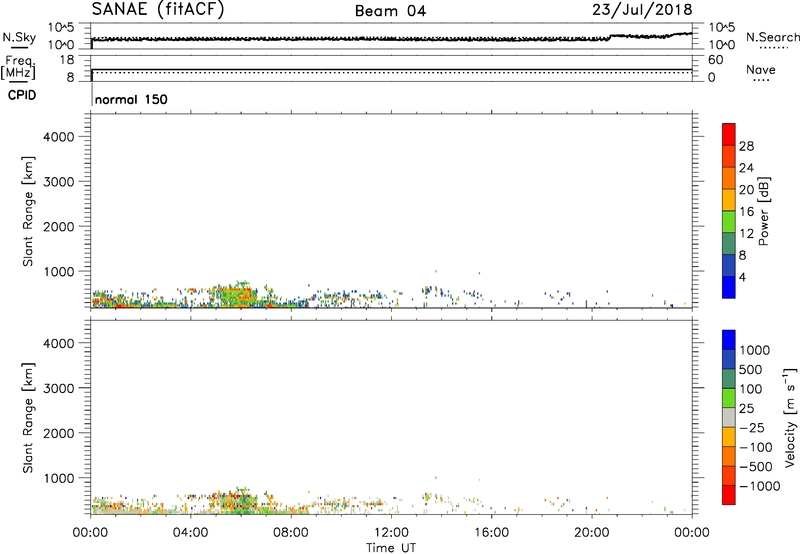800x554 pixels.
Task: Pick the Power bar segment between 24 and 28
Action: tap(729, 156)
